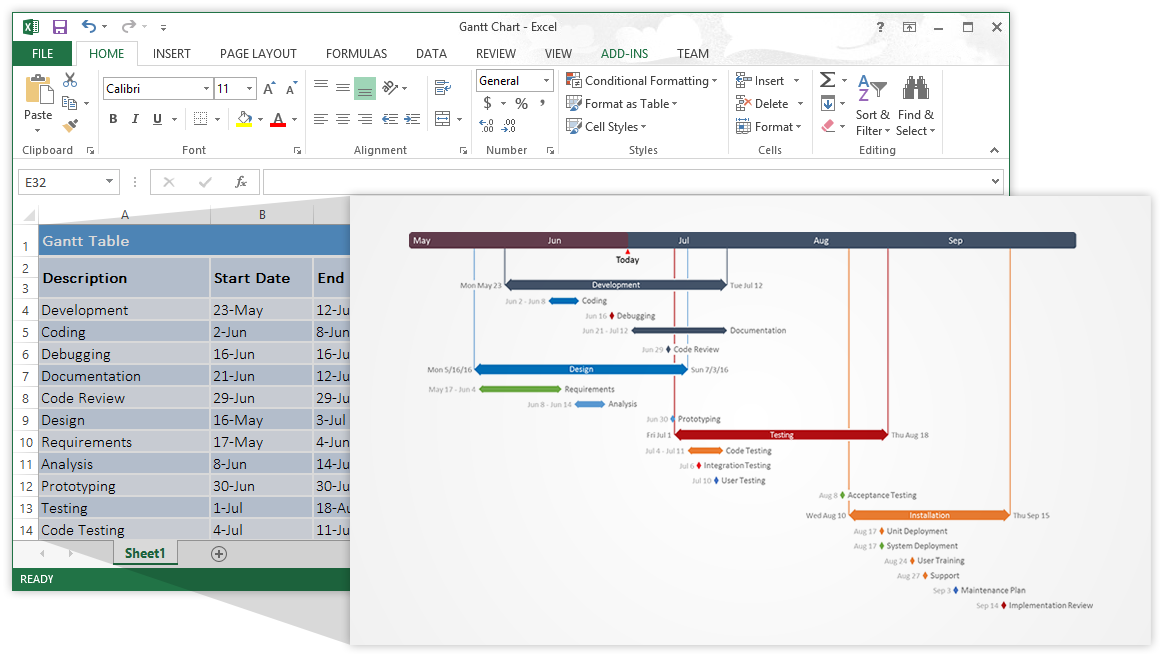Image resolution: width=1164 pixels, height=668 pixels.
Task: Click the Format Painter brush icon
Action: pyautogui.click(x=71, y=125)
